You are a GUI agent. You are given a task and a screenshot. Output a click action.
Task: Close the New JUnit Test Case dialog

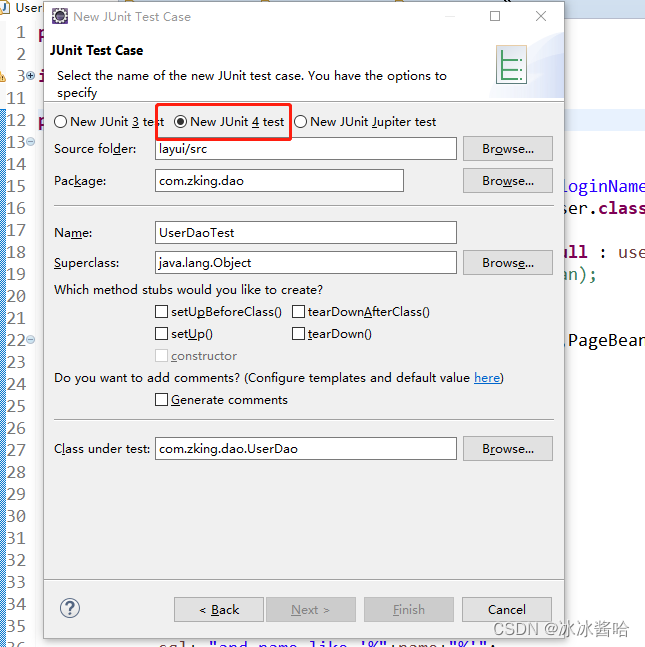click(x=541, y=16)
